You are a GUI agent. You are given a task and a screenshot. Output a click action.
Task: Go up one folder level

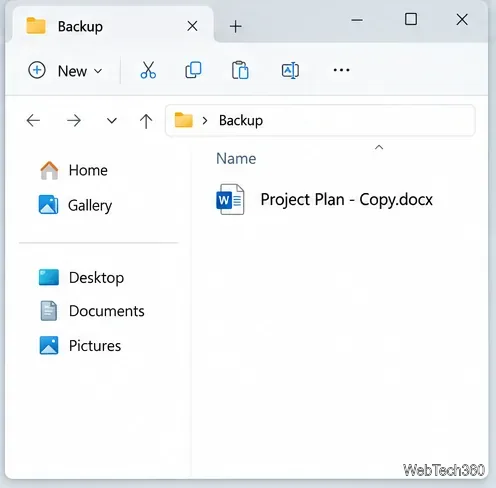click(146, 121)
